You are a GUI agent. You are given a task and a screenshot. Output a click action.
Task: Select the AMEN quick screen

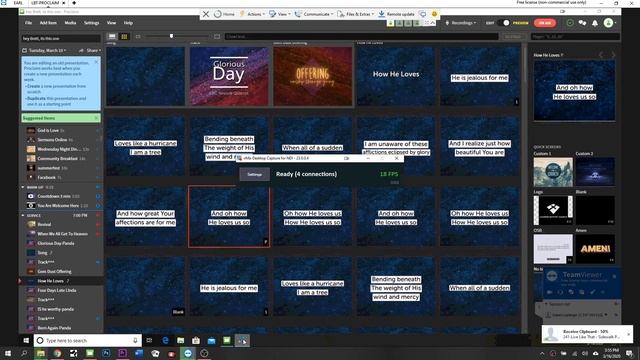[595, 249]
